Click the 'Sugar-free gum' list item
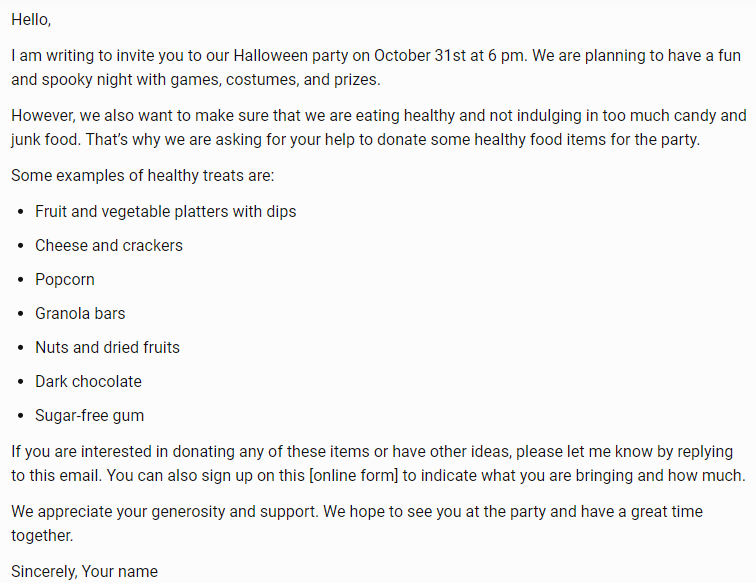This screenshot has height=583, width=756. pos(89,416)
